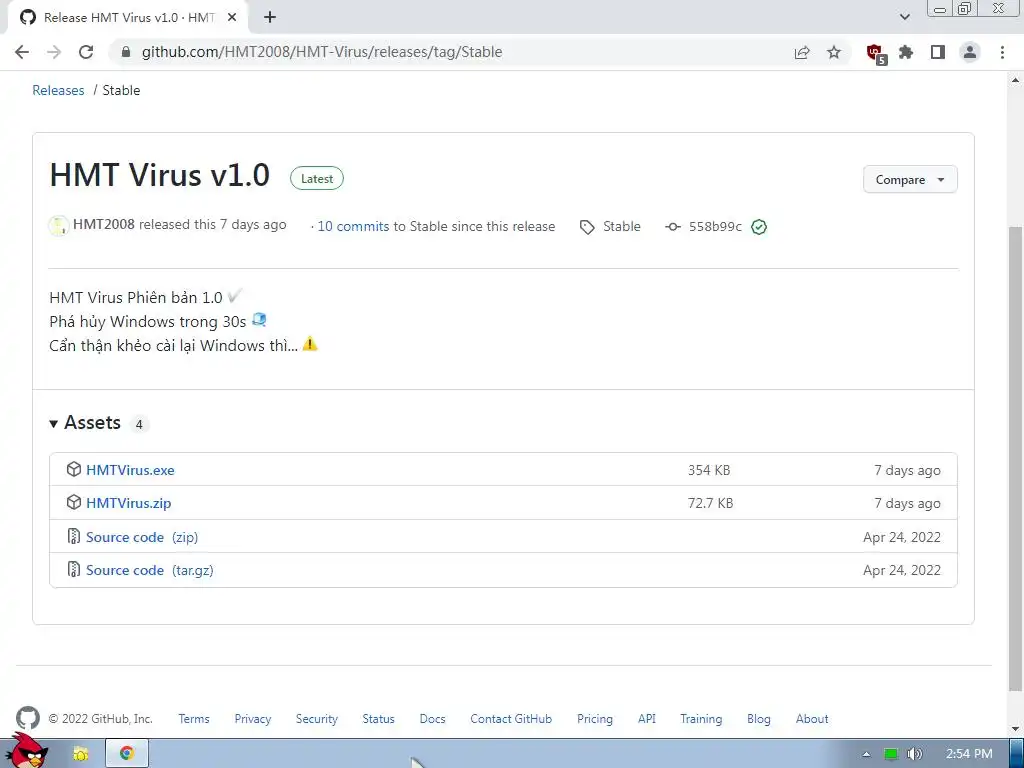
Task: Go back with the browser back arrow
Action: 22,52
